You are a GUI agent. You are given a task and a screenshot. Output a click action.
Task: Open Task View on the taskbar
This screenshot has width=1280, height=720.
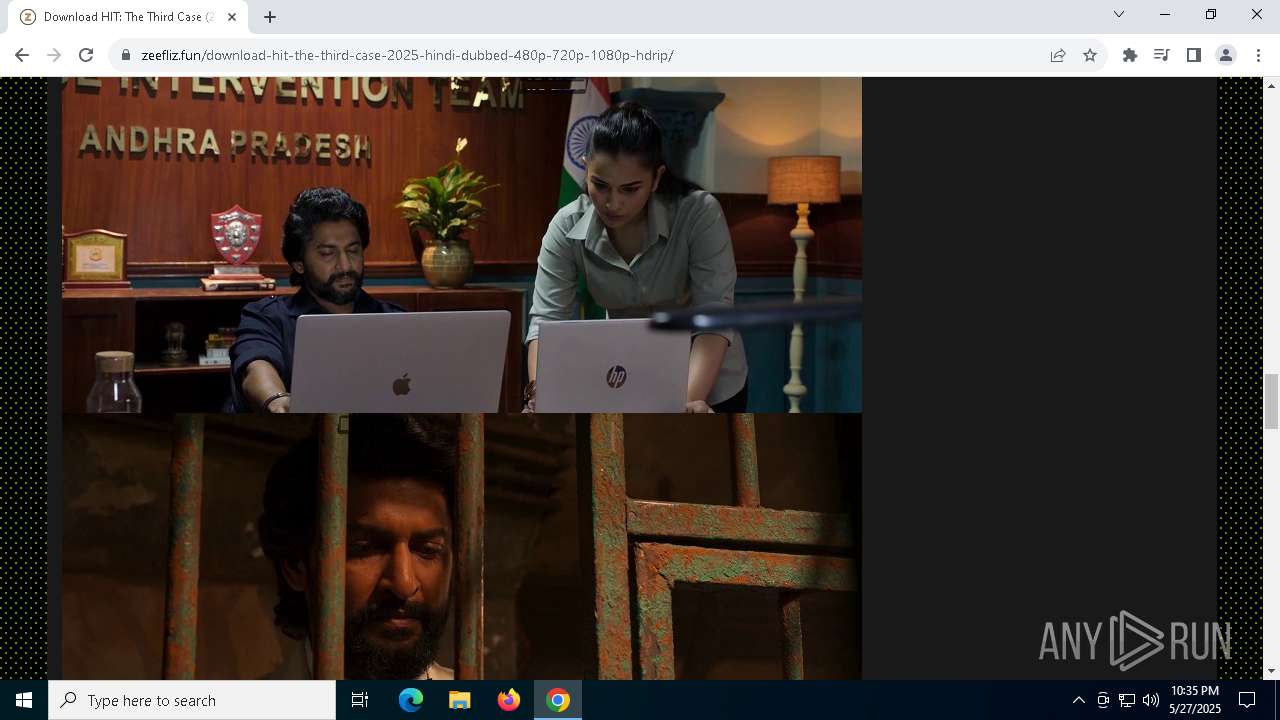[360, 700]
